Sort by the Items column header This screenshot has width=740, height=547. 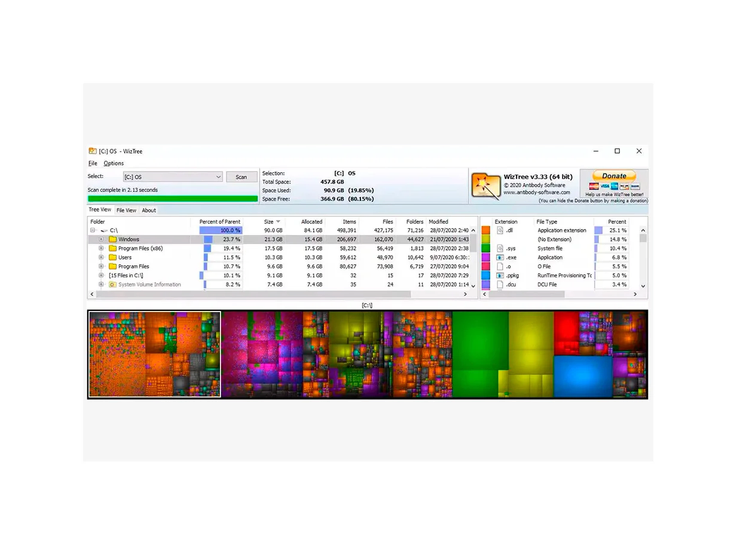coord(349,221)
